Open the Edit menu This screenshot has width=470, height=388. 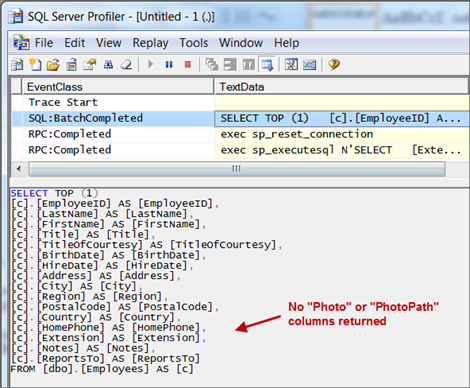75,43
